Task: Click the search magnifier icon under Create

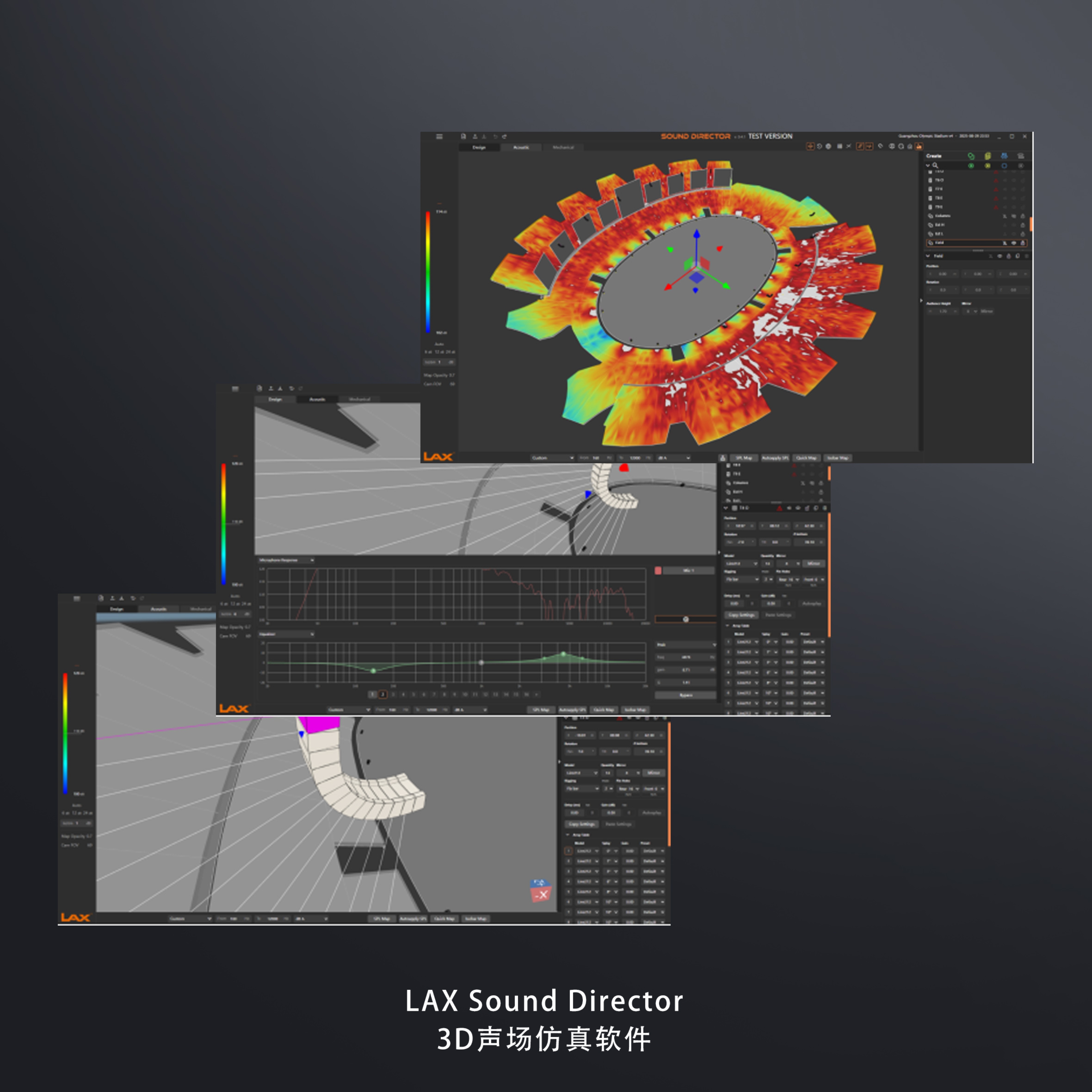Action: tap(936, 165)
